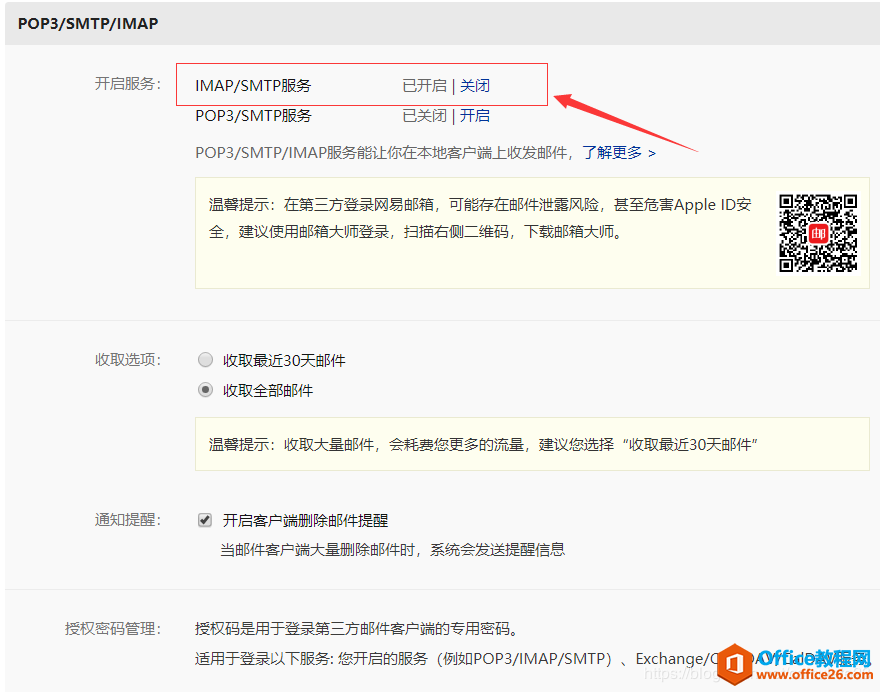880x692 pixels.
Task: Click the 第三方登录网易邮箱 warning tip text
Action: coord(480,218)
